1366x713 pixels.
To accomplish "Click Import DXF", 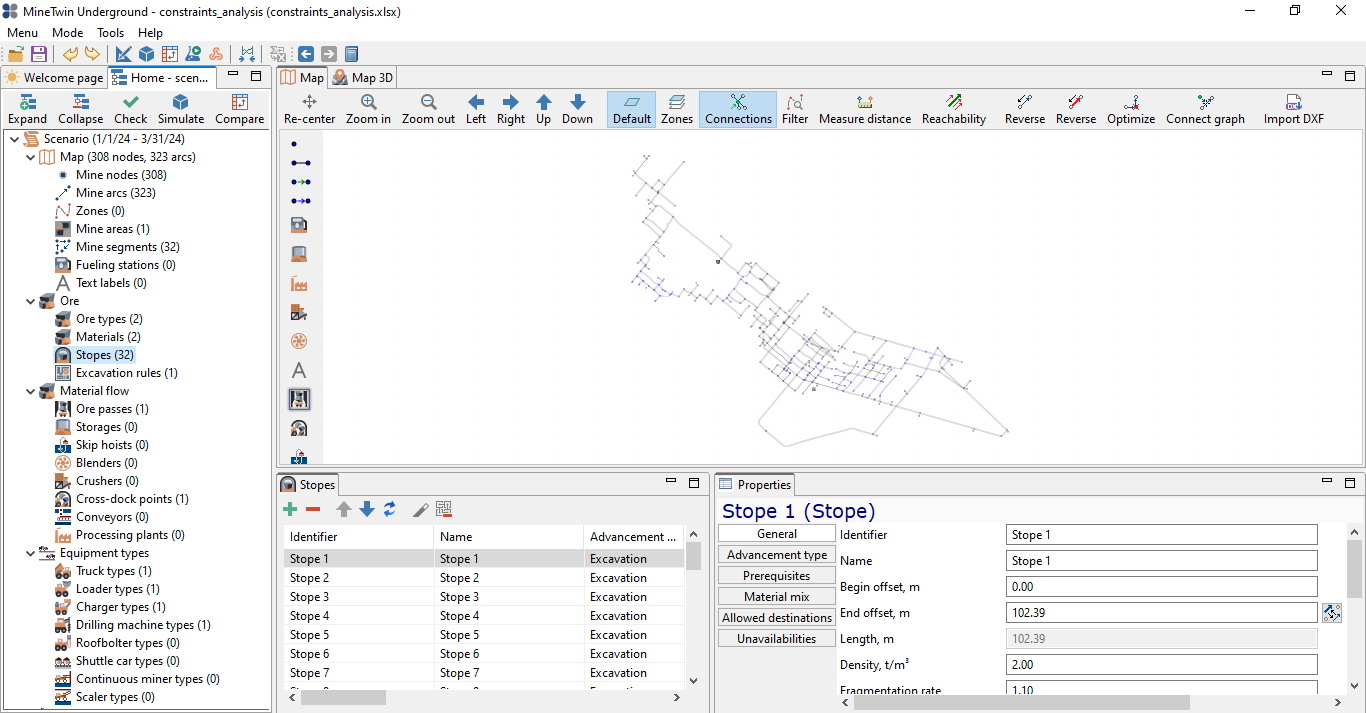I will [1293, 109].
